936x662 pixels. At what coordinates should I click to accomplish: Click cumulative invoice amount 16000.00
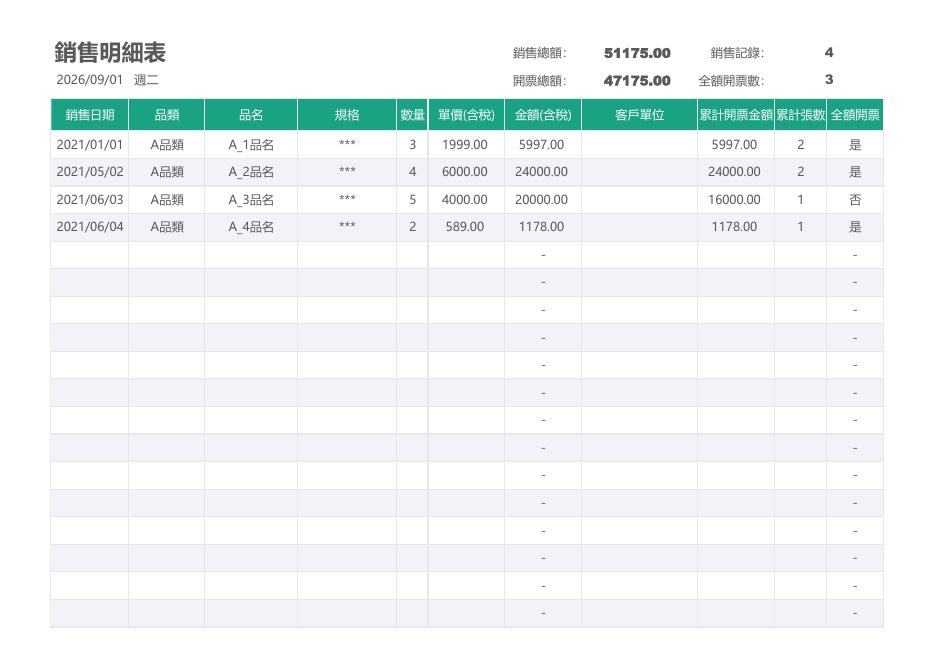(x=734, y=199)
